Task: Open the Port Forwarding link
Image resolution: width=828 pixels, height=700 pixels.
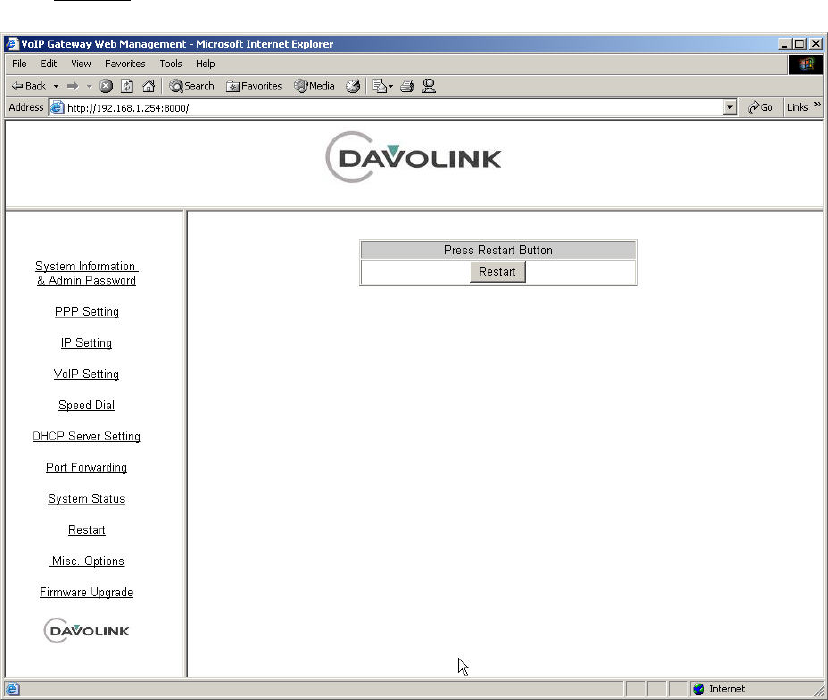Action: tap(86, 467)
